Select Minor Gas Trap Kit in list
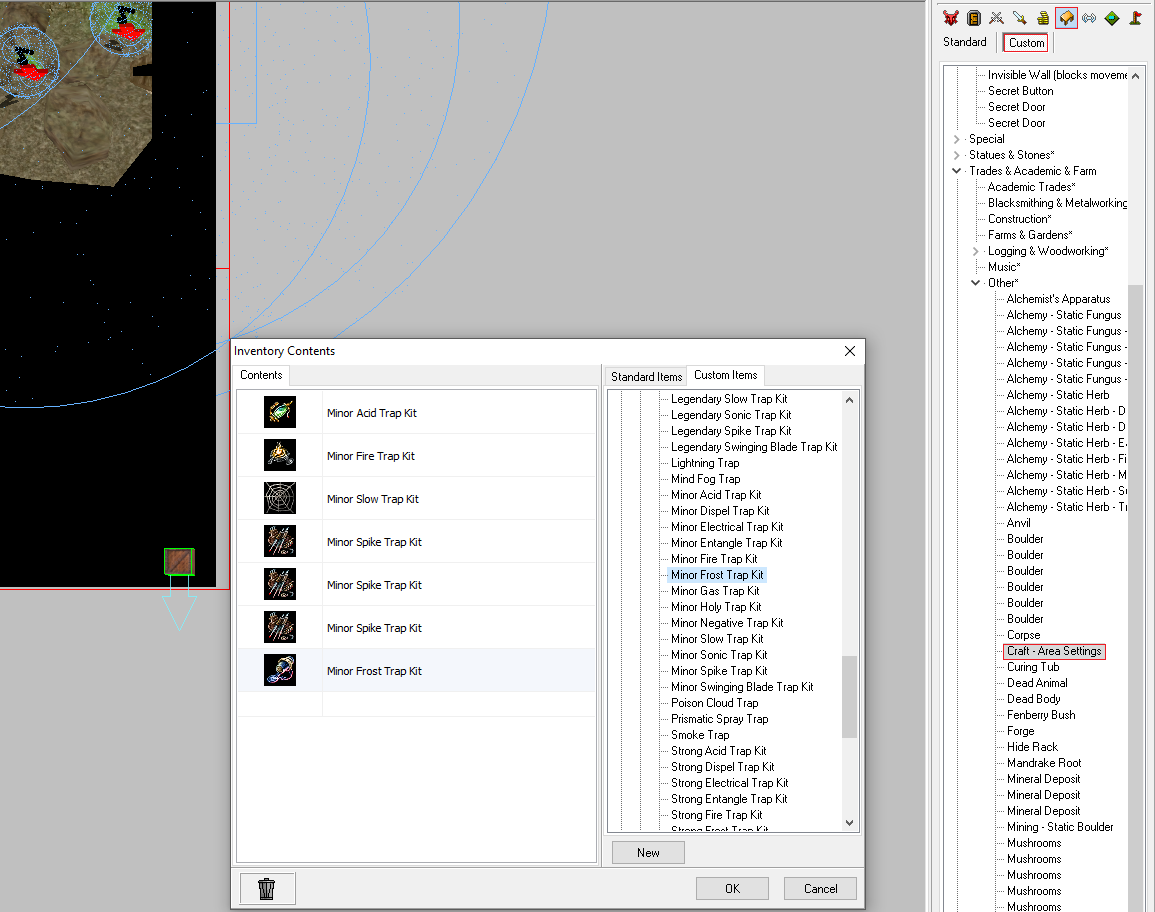1155x912 pixels. [x=715, y=591]
